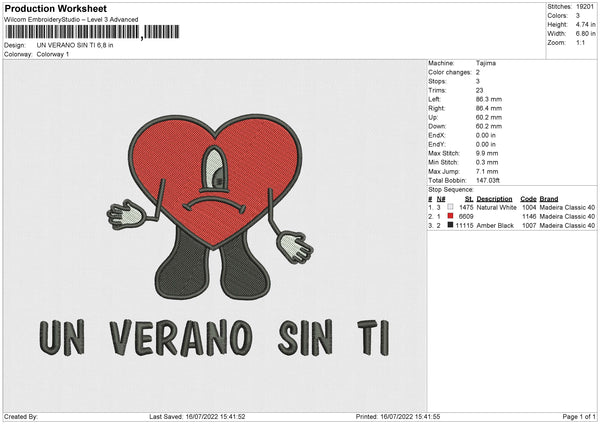The image size is (600, 424).
Task: Click the 'Production Worksheet' title
Action: 56,8
